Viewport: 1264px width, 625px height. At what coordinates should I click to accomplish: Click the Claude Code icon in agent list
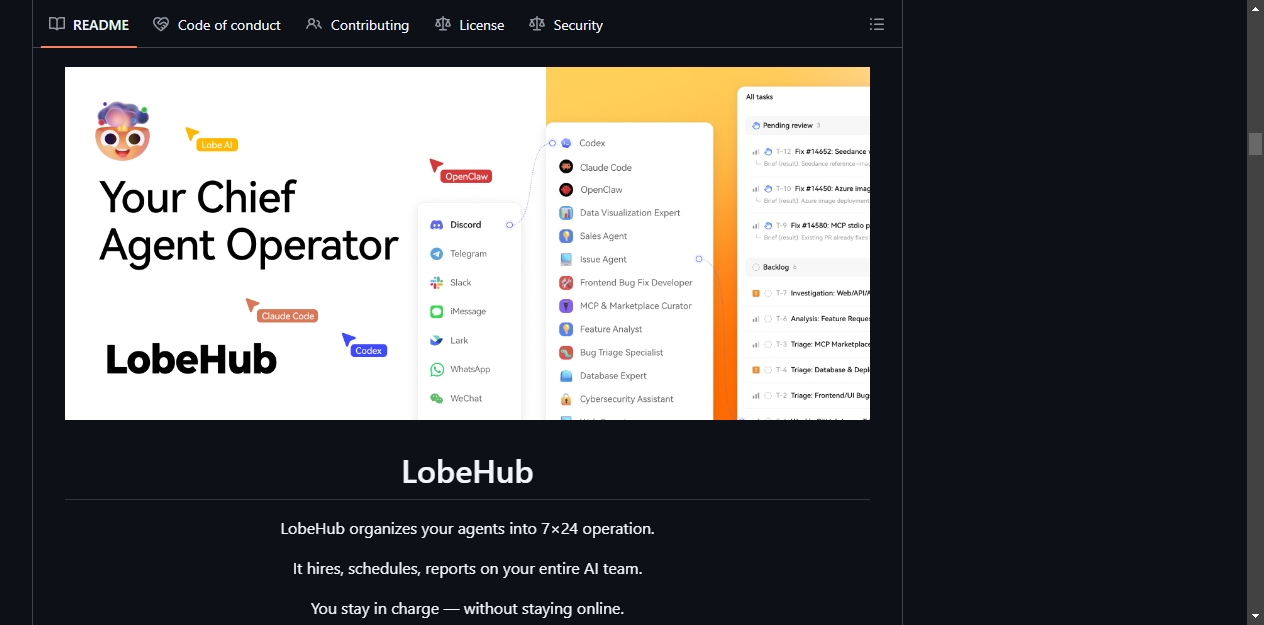click(566, 167)
